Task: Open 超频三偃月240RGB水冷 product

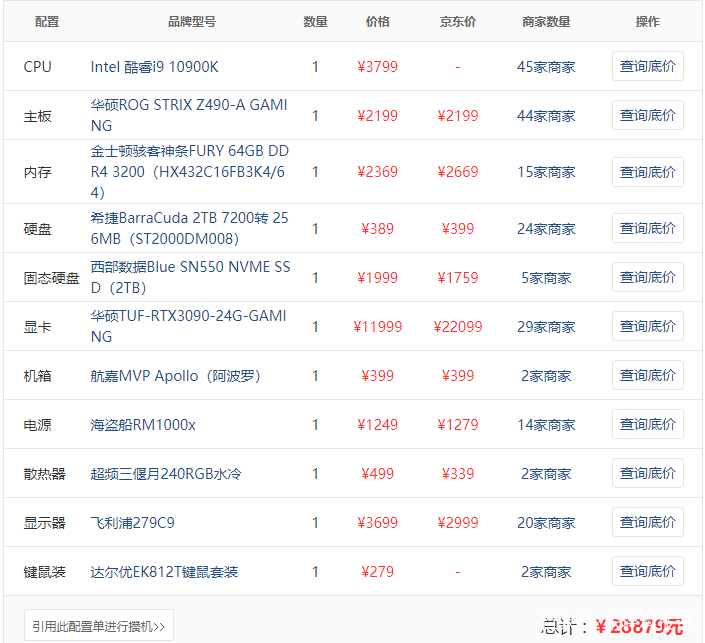Action: [x=166, y=474]
